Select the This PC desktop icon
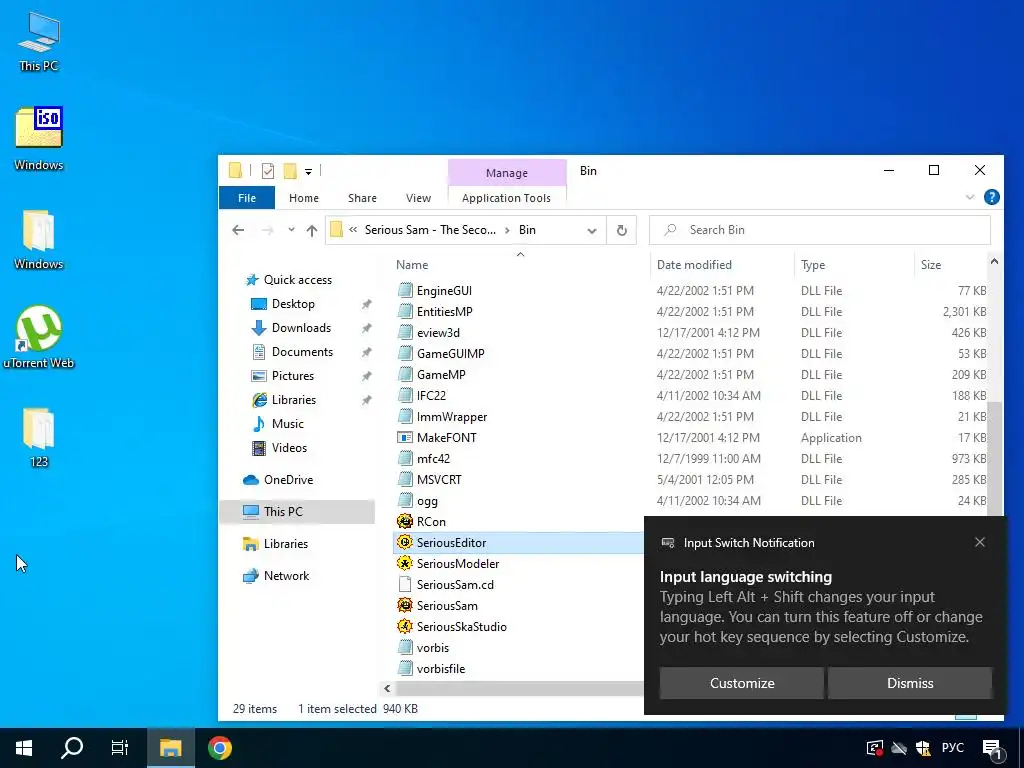 pos(39,41)
